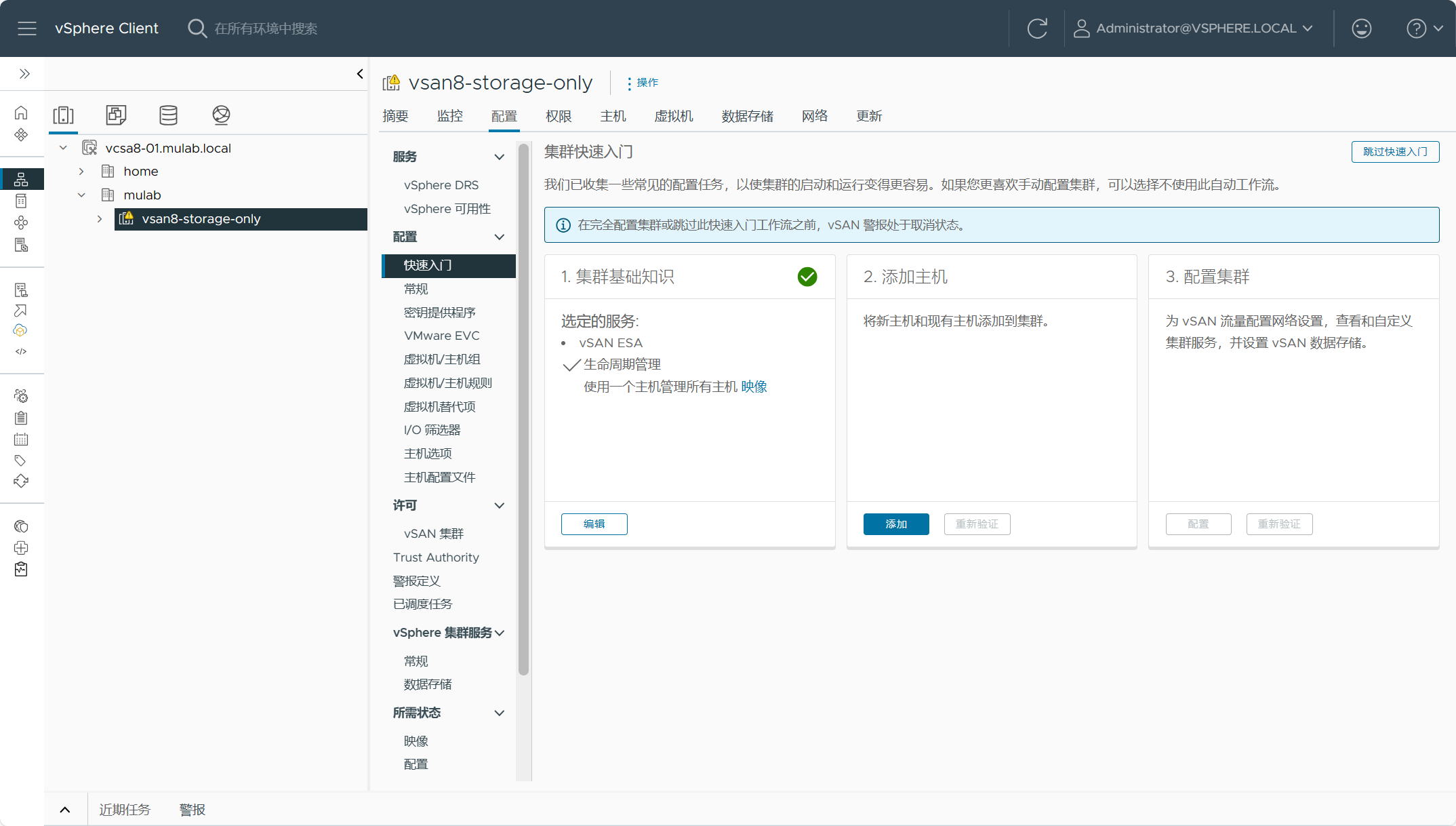Open Auto Deploy arrow icon in sidebar

click(x=21, y=311)
